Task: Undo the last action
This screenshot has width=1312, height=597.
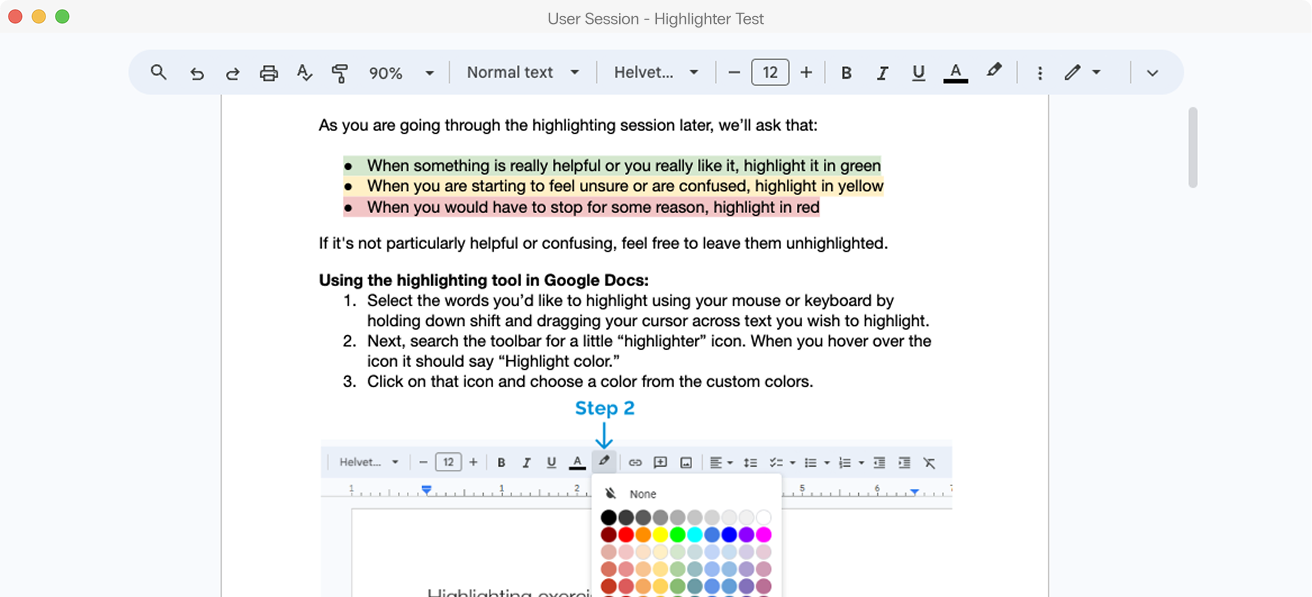Action: coord(196,72)
